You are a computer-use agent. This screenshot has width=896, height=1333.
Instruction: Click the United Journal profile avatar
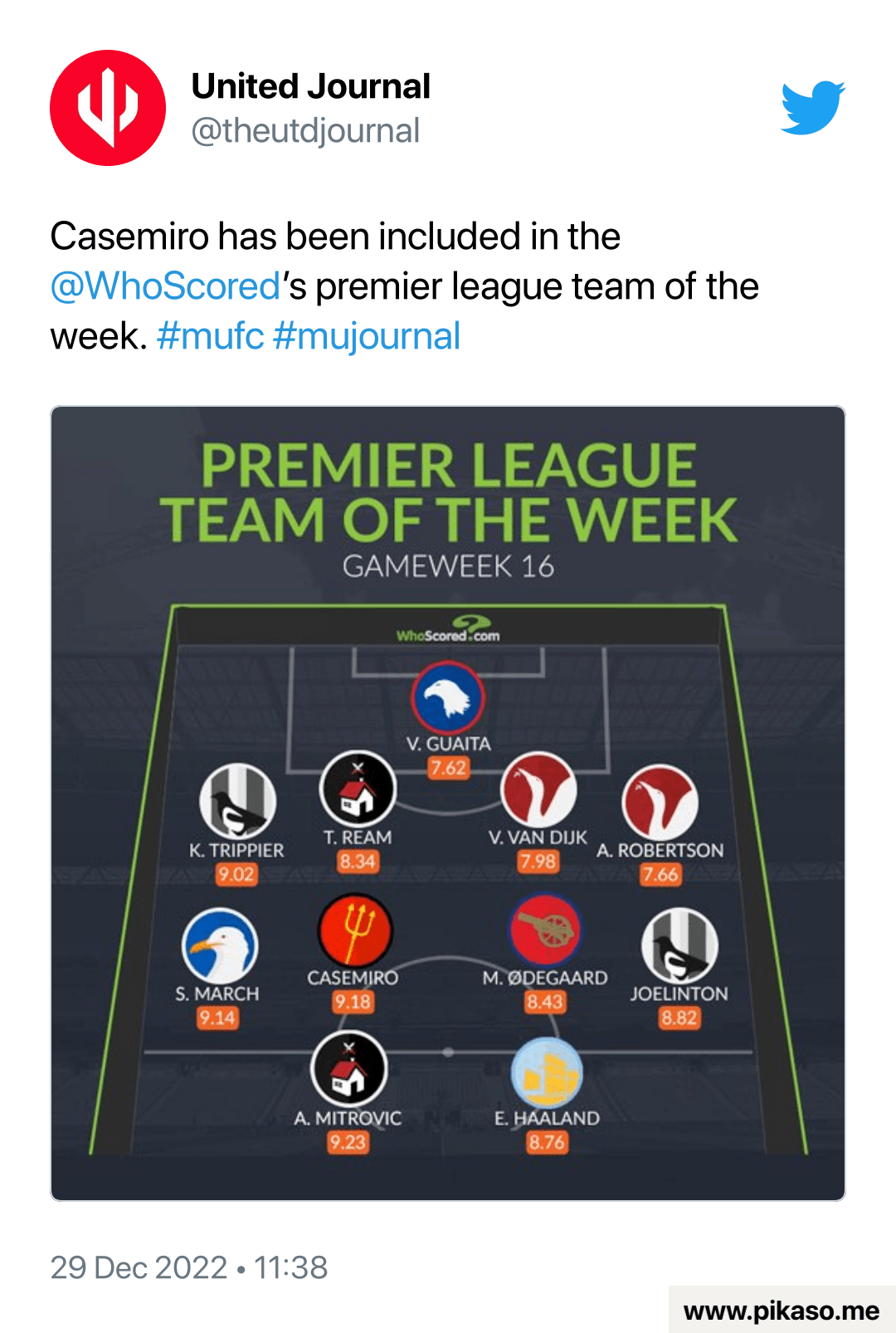tap(108, 108)
